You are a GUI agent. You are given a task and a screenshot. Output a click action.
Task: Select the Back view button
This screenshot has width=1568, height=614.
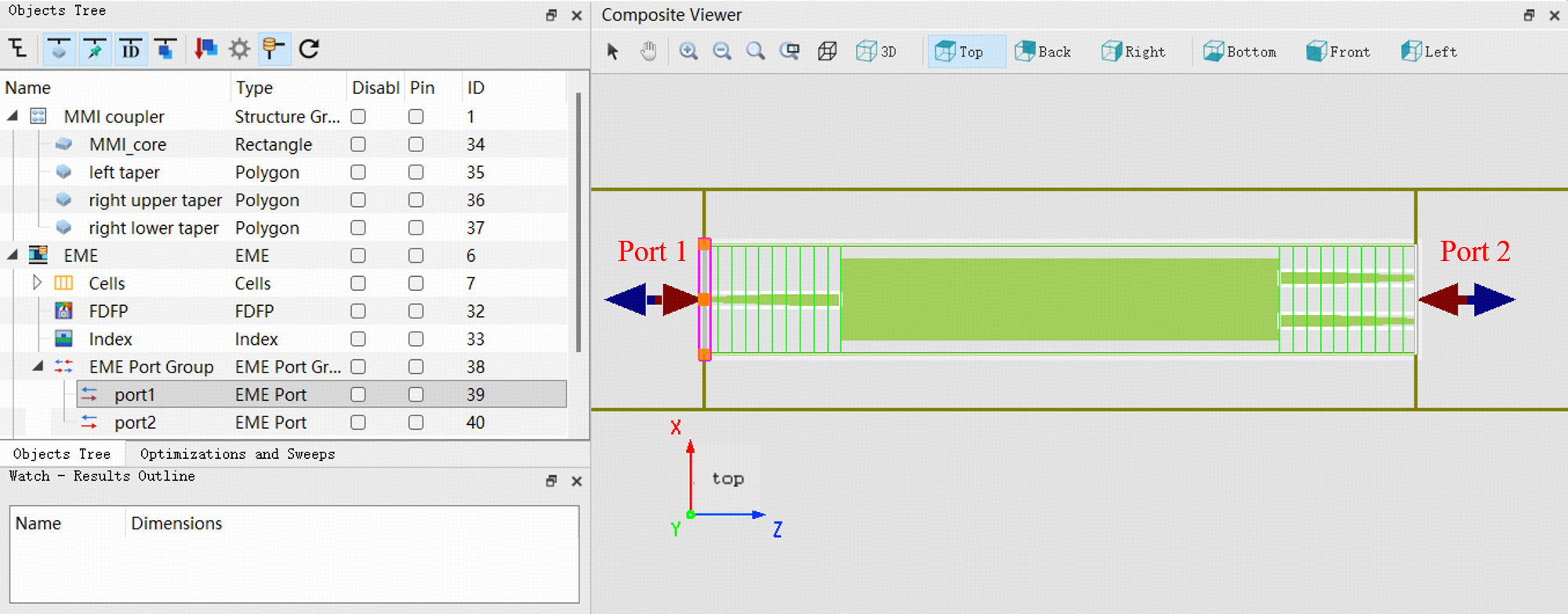coord(1043,52)
